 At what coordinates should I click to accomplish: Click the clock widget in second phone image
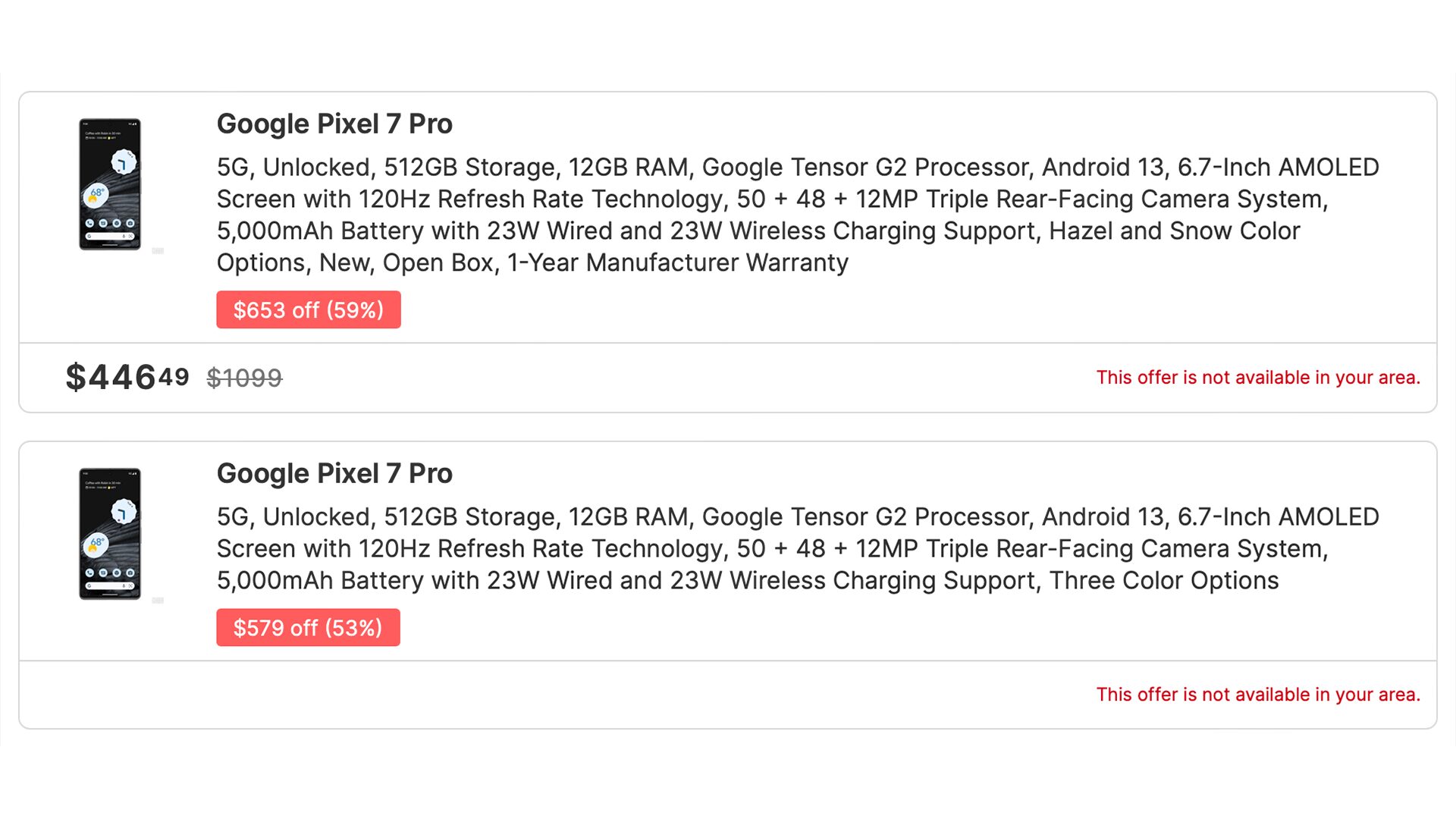[x=123, y=513]
